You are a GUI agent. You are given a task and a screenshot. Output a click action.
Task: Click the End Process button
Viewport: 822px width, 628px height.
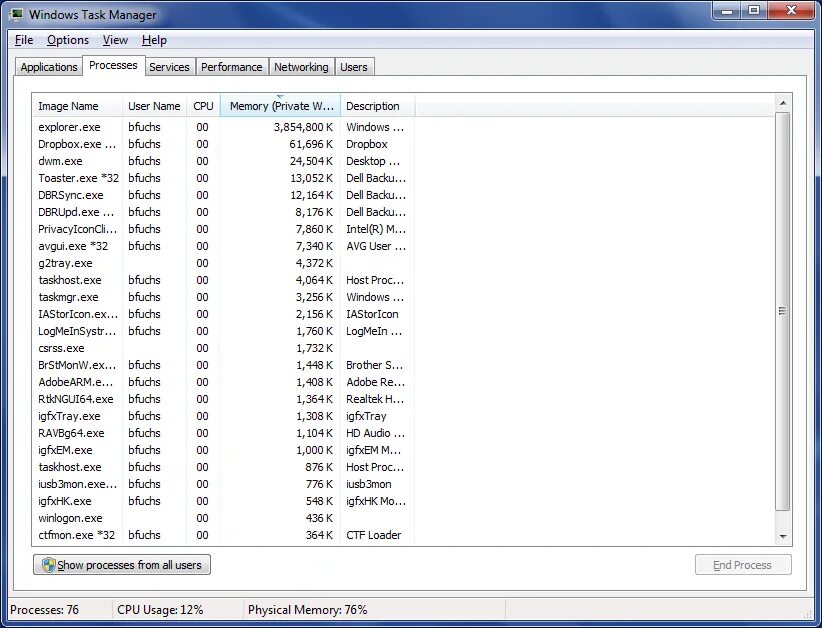coord(743,565)
